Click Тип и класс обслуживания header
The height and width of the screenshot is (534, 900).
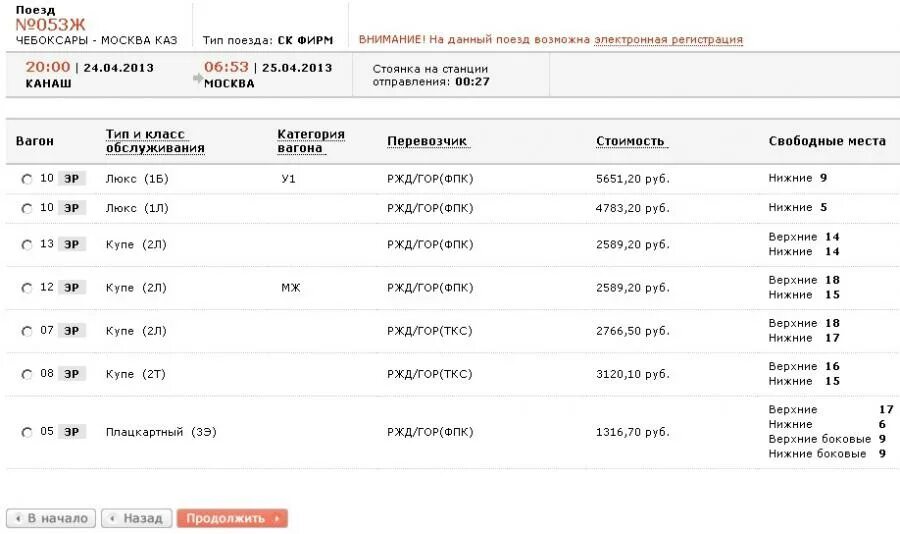pyautogui.click(x=155, y=141)
